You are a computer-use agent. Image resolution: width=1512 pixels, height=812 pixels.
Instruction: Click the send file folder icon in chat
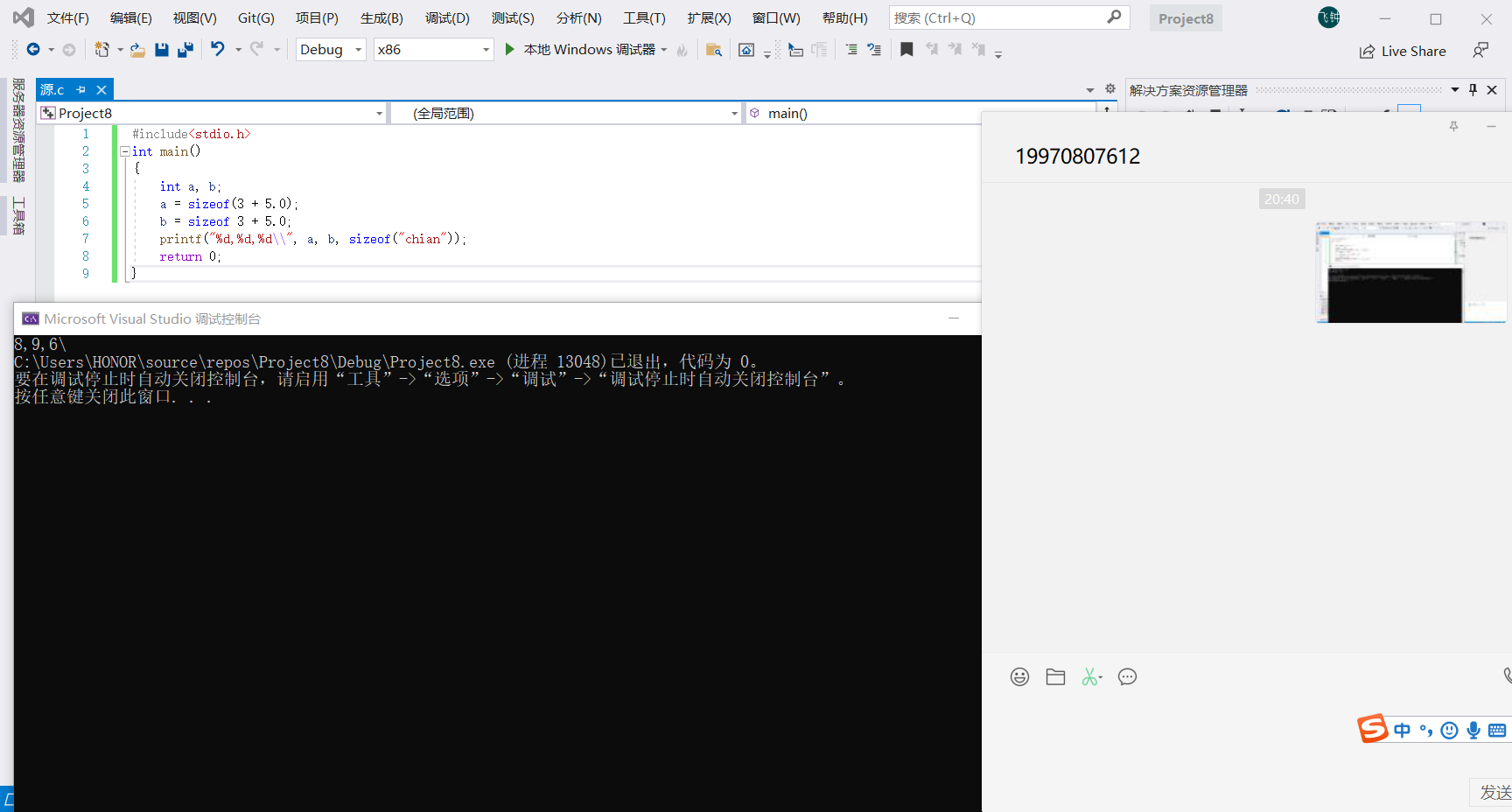1055,676
